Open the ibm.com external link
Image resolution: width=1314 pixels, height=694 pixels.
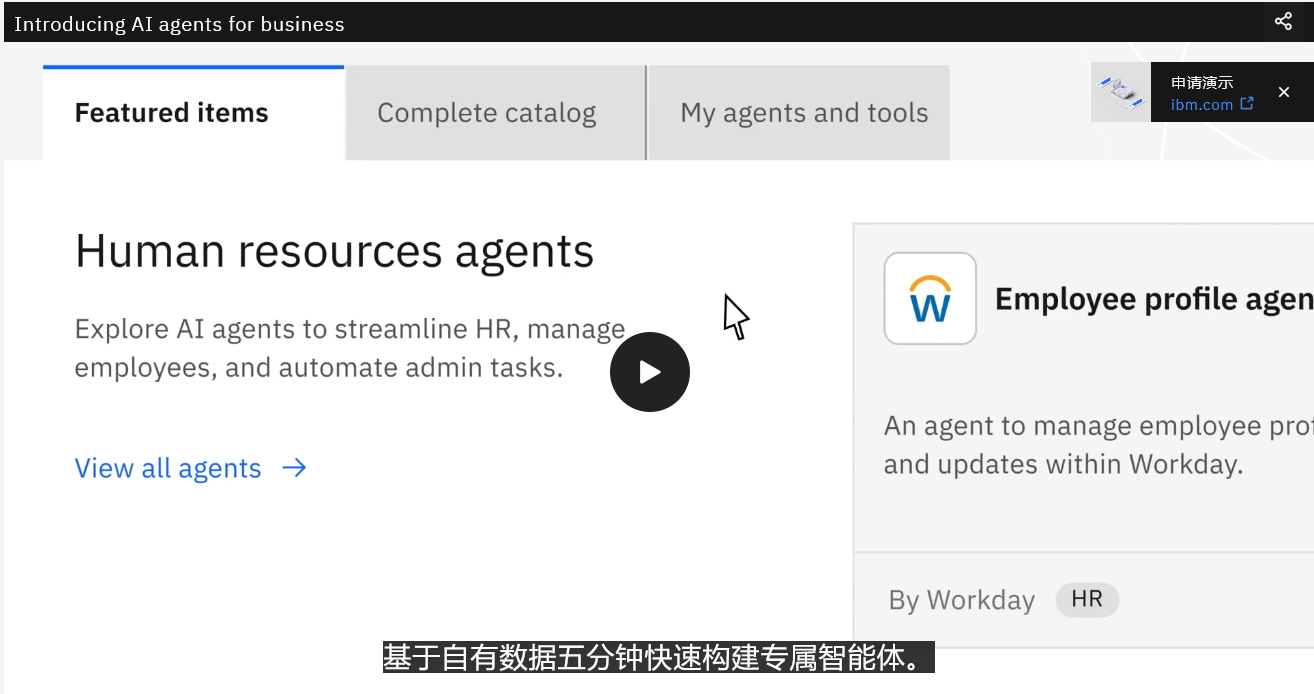click(1212, 104)
